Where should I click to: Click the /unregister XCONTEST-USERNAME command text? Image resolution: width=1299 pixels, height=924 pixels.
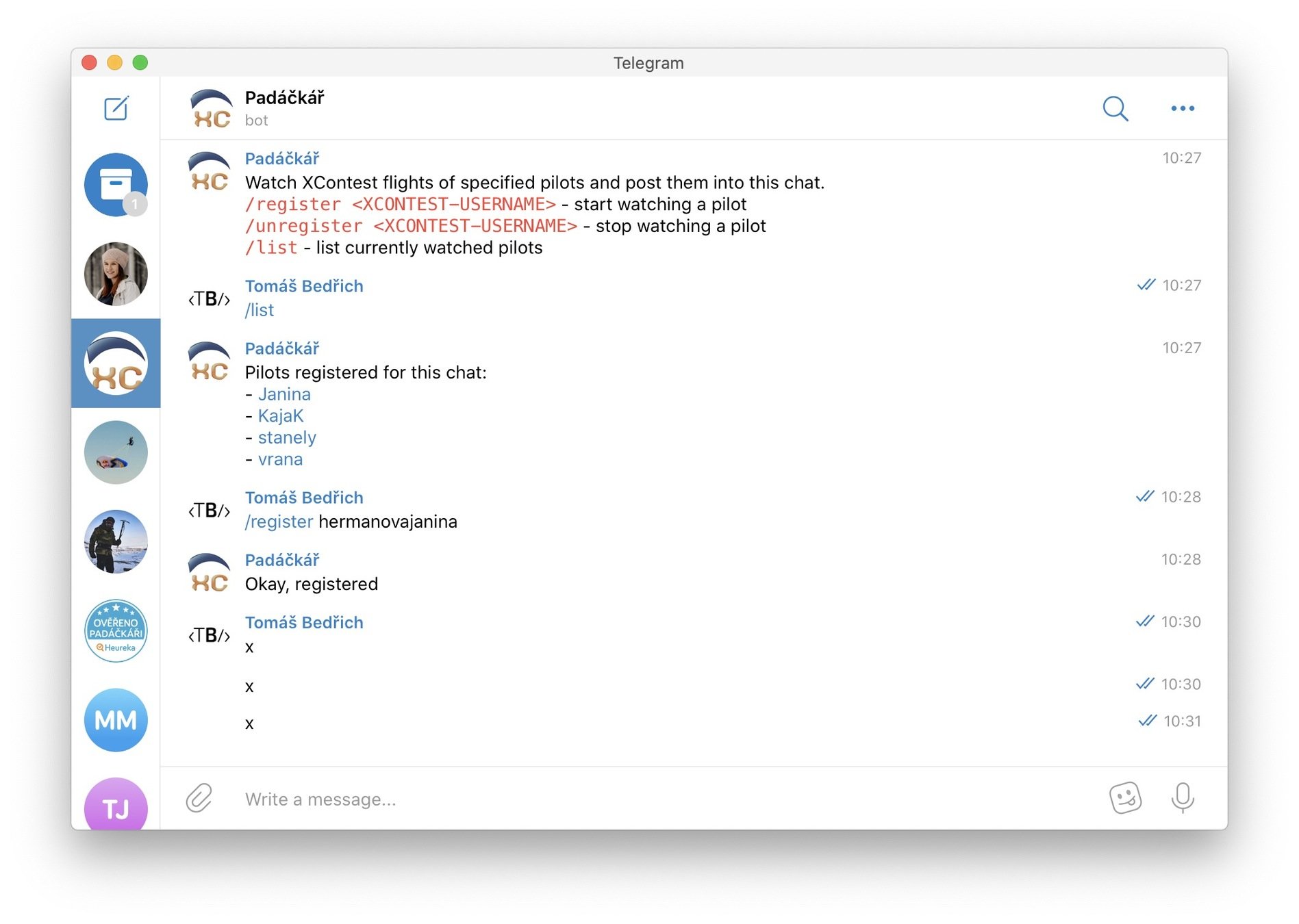pyautogui.click(x=412, y=227)
